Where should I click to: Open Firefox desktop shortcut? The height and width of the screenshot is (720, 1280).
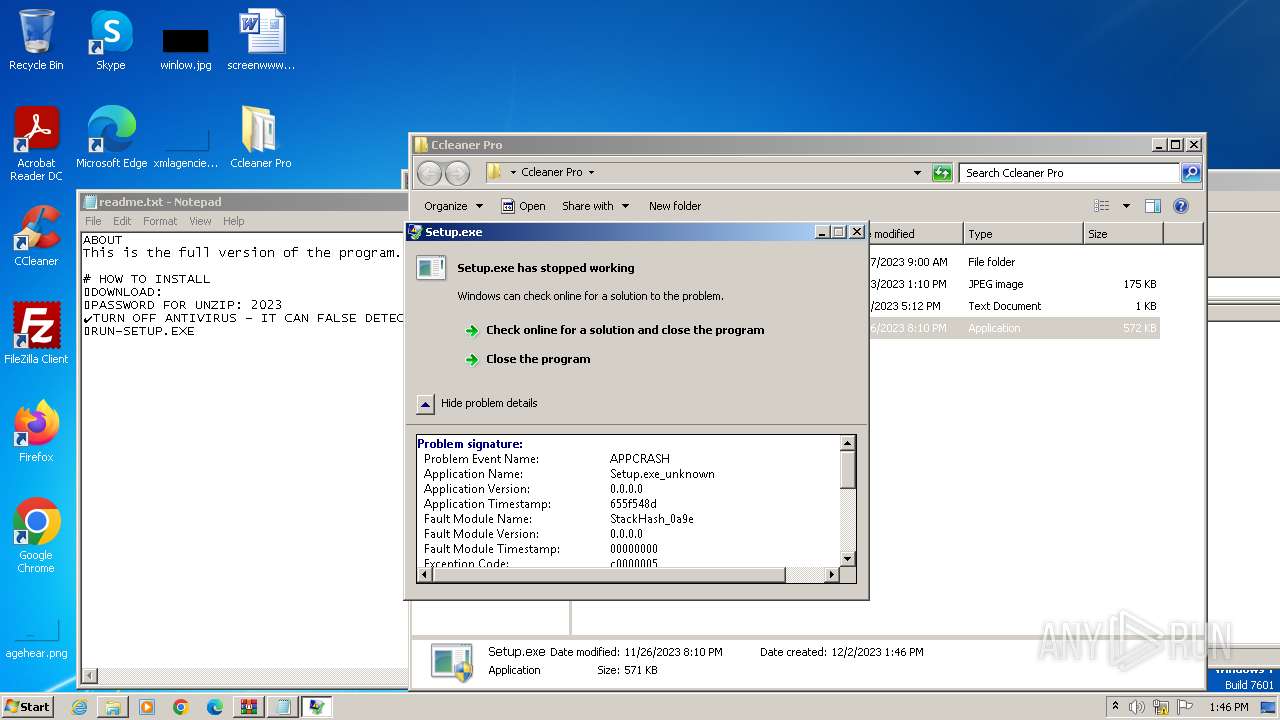[x=36, y=431]
